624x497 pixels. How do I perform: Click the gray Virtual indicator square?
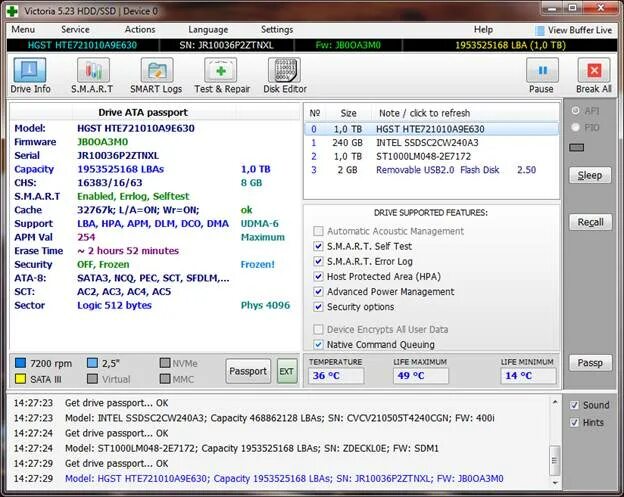92,379
